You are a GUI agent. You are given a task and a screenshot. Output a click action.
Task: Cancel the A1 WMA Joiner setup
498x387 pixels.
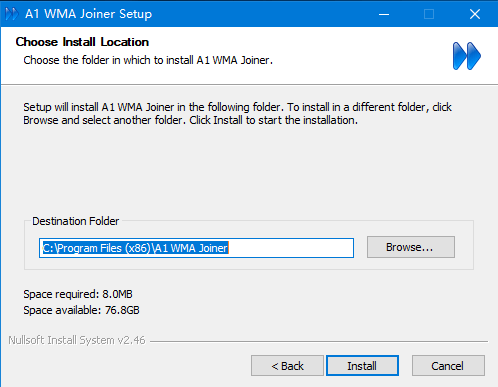[448, 366]
